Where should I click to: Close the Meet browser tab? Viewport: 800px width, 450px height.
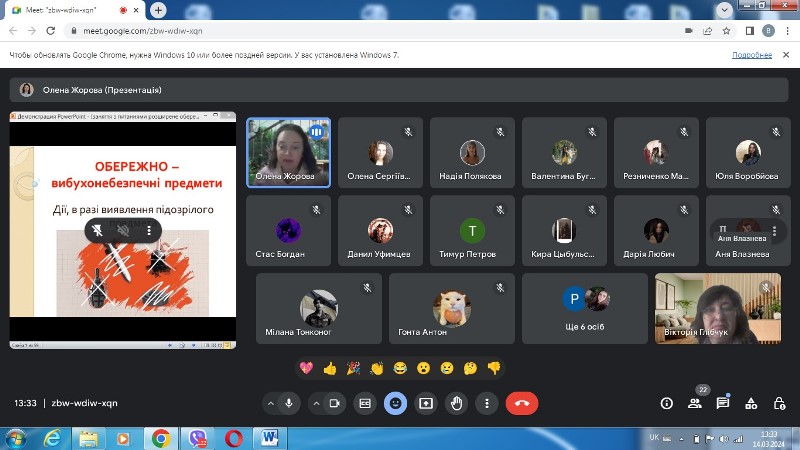(136, 10)
